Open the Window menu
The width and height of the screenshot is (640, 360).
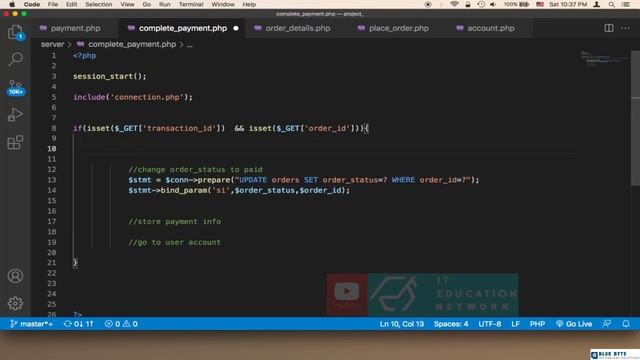coord(223,4)
